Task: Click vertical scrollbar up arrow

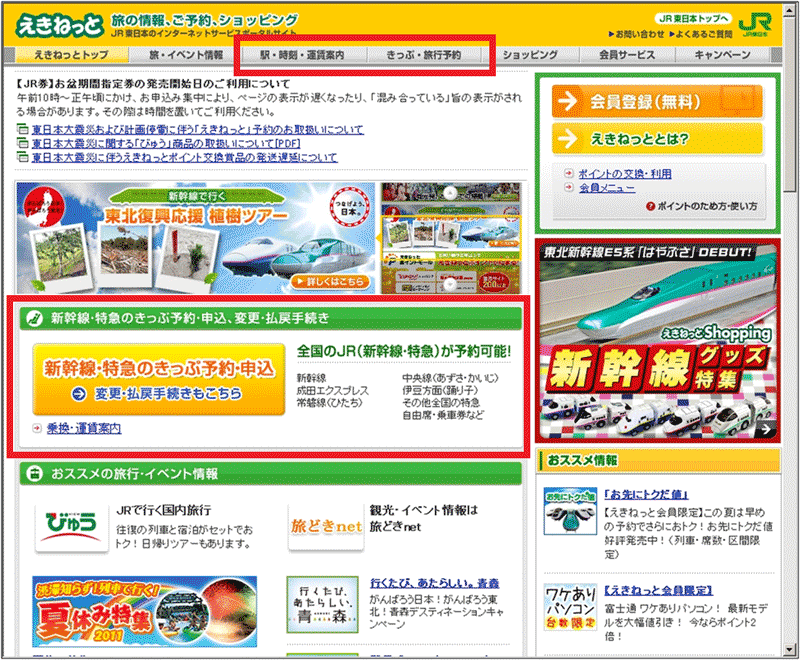Action: (x=791, y=11)
